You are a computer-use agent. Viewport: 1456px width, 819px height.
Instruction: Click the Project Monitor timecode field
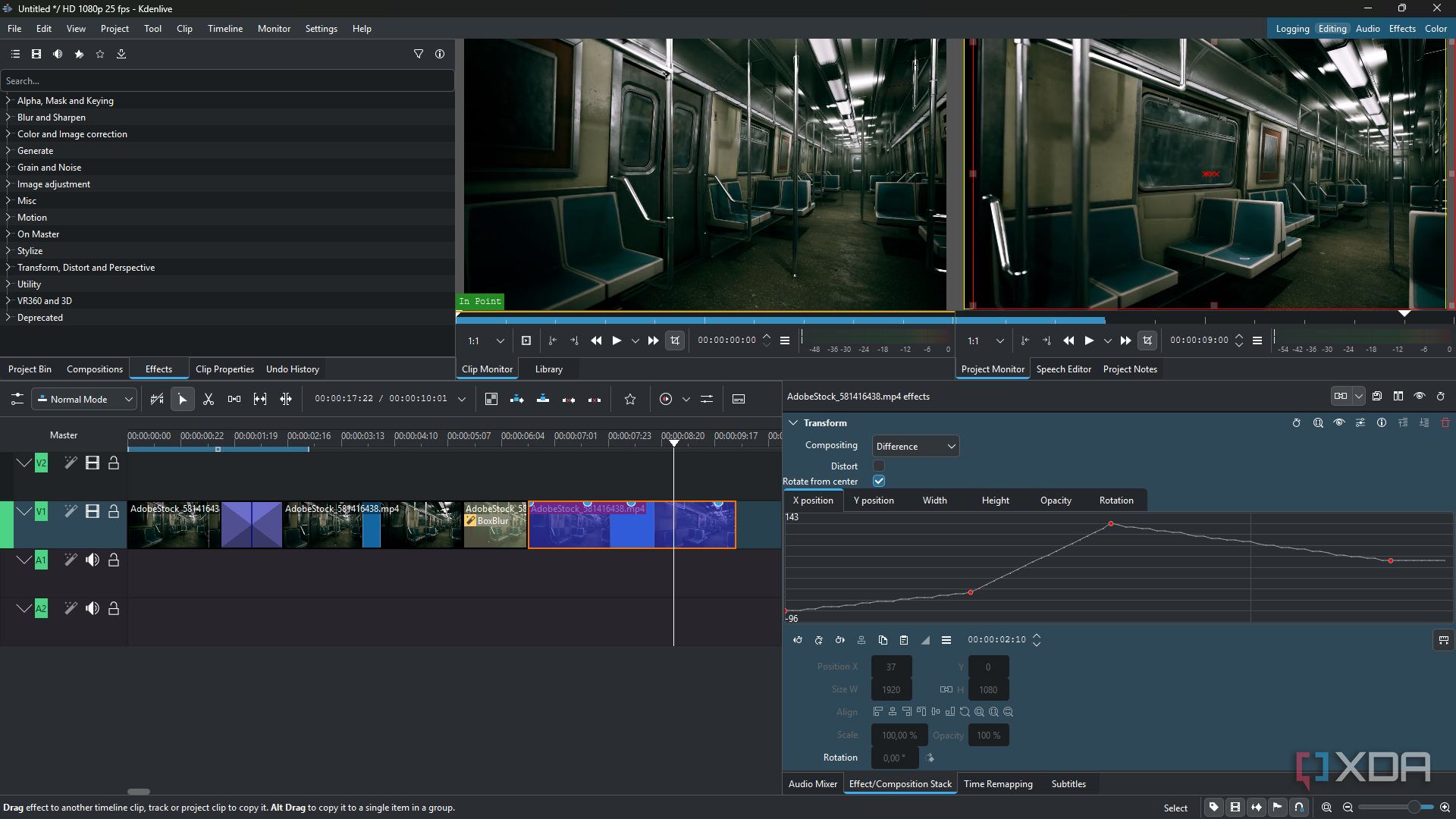click(1199, 340)
